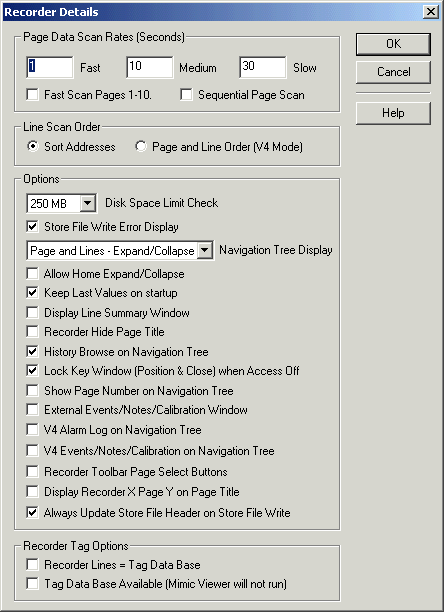Open the Disk Space Limit dropdown
Image resolution: width=444 pixels, height=612 pixels.
click(x=88, y=203)
